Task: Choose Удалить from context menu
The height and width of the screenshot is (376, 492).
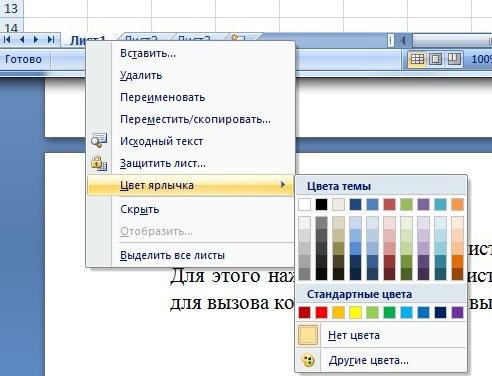Action: 141,75
